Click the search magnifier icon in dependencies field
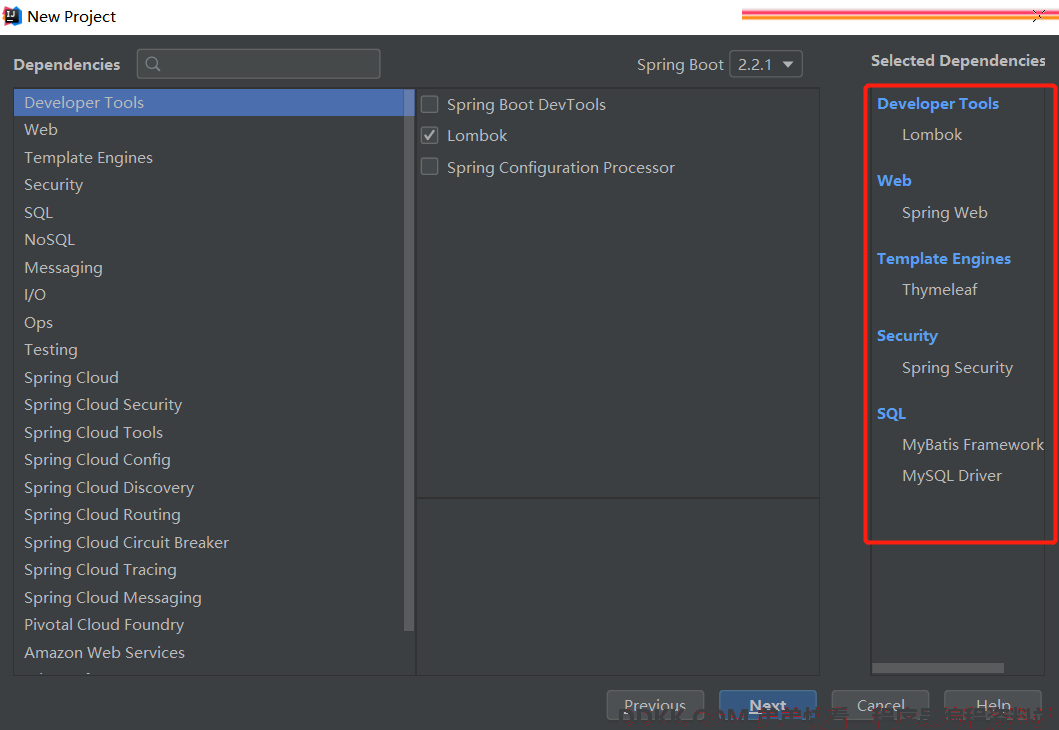 153,64
